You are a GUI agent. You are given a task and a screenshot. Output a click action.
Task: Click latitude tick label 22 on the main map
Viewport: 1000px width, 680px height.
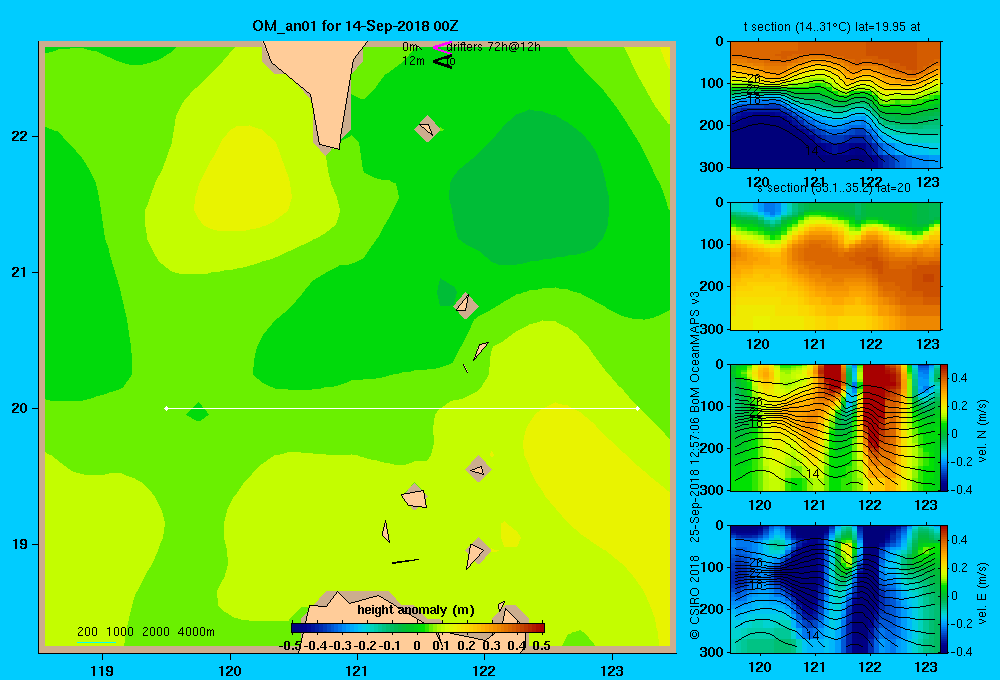tap(20, 136)
